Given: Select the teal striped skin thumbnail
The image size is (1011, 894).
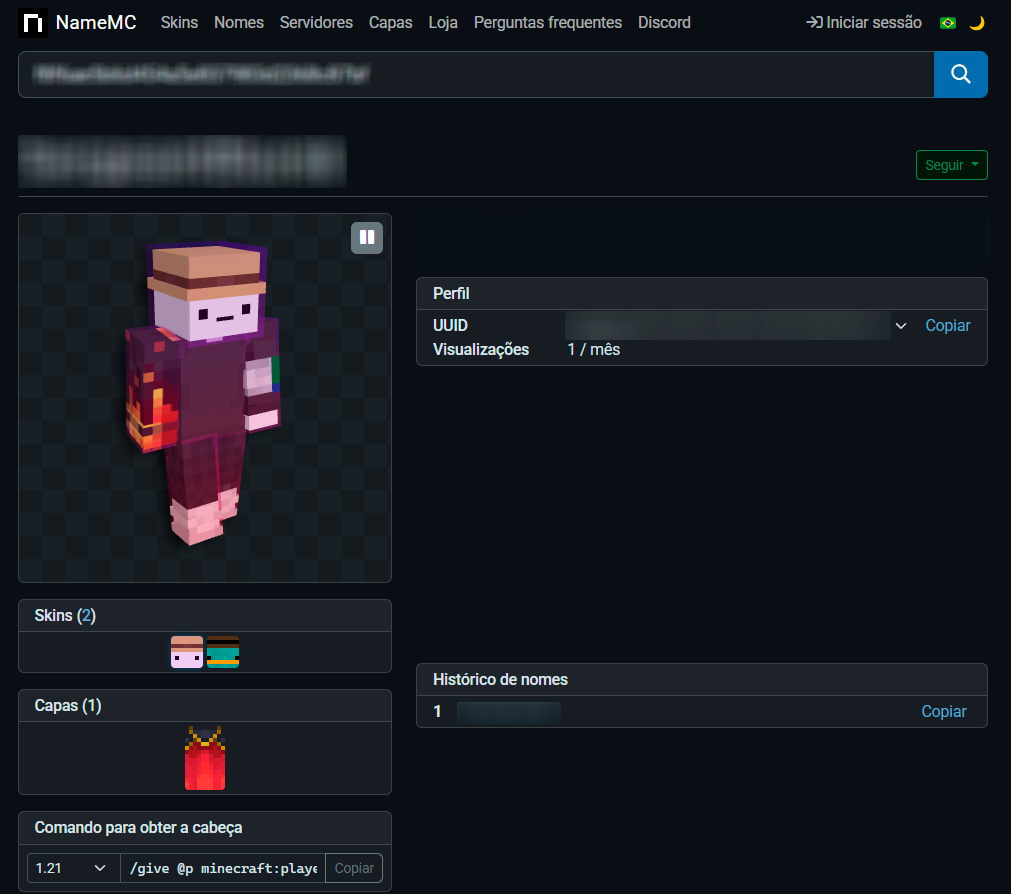Looking at the screenshot, I should click(223, 652).
